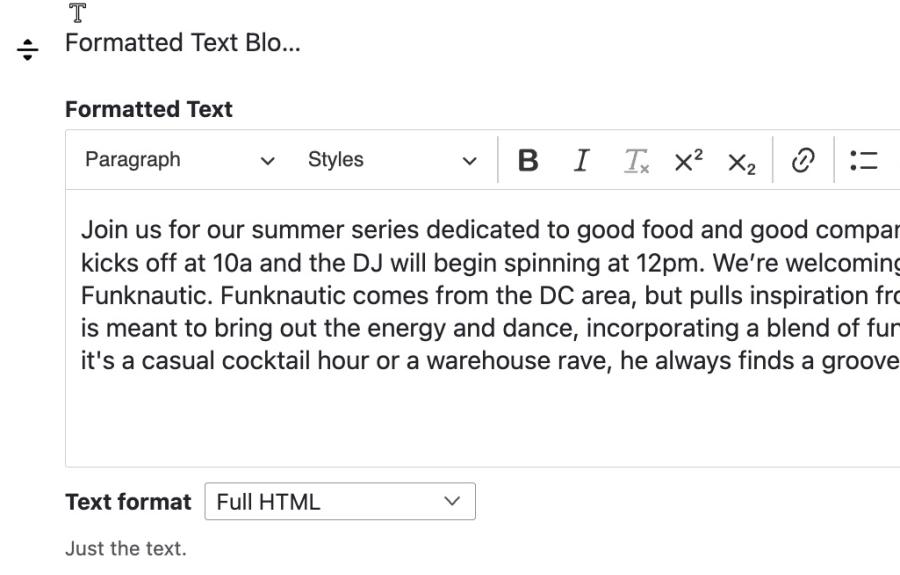Viewport: 900px width, 575px height.
Task: Click the "Just the text." description
Action: coord(125,549)
